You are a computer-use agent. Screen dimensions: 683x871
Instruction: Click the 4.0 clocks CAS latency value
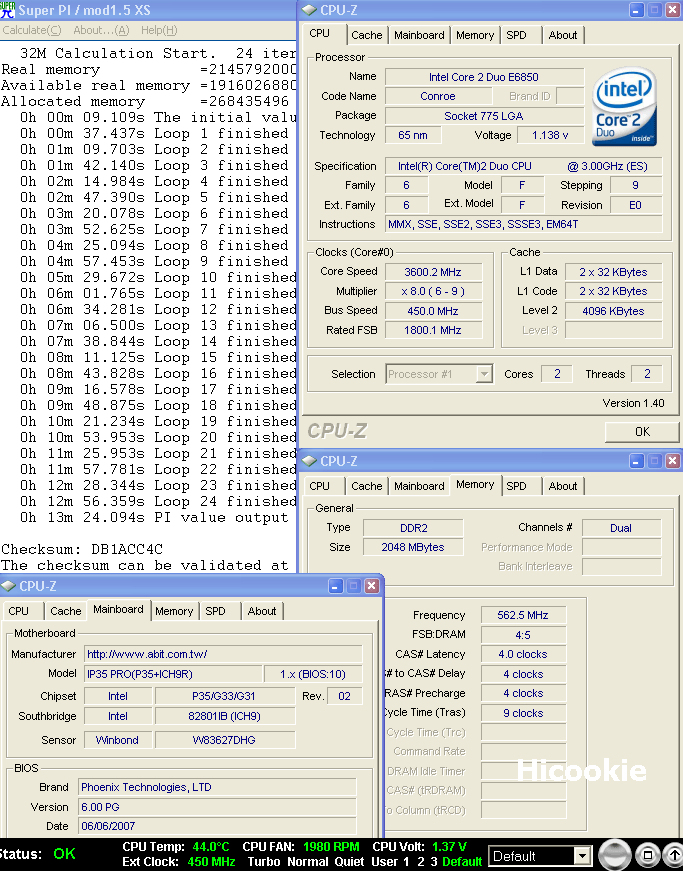523,654
